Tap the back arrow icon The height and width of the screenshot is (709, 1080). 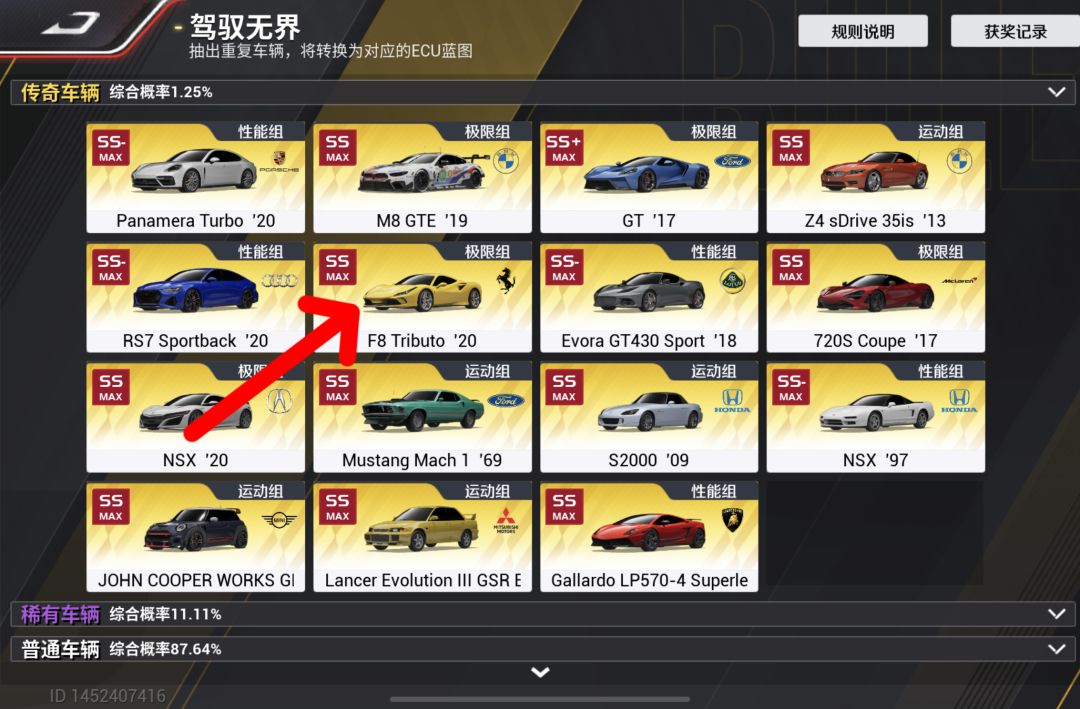pos(71,23)
